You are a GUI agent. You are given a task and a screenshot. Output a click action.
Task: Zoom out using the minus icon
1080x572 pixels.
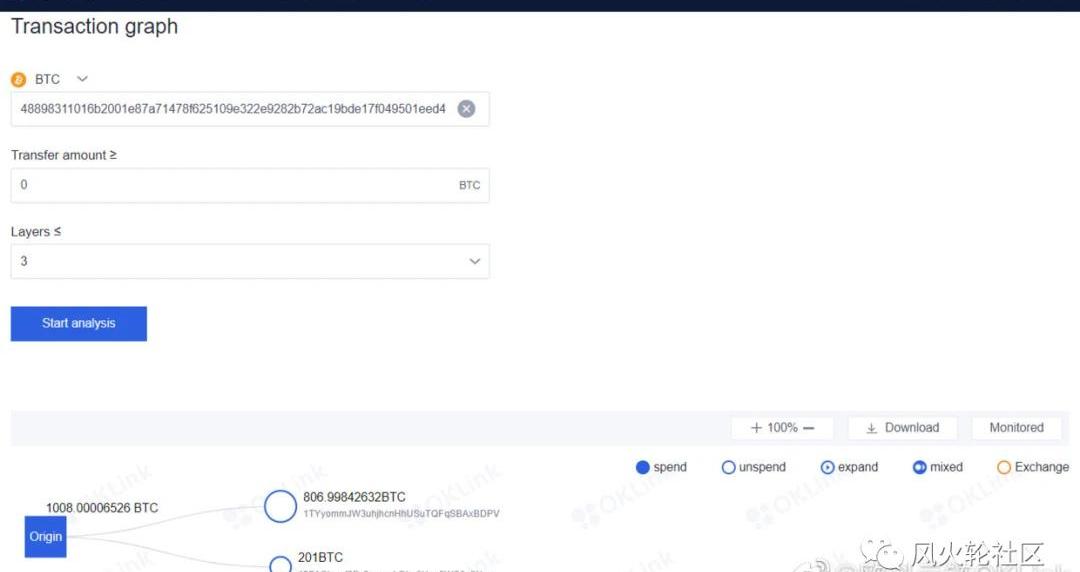pos(809,428)
